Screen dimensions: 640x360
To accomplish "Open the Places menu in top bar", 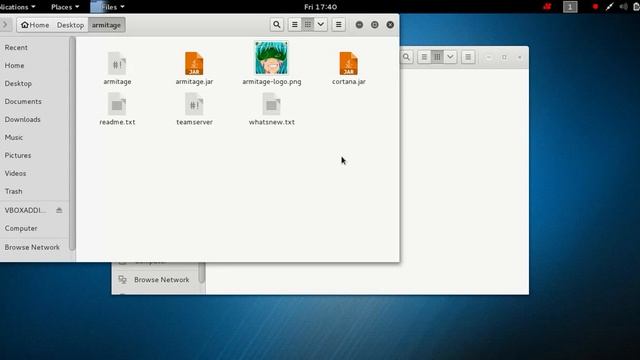I will (65, 7).
